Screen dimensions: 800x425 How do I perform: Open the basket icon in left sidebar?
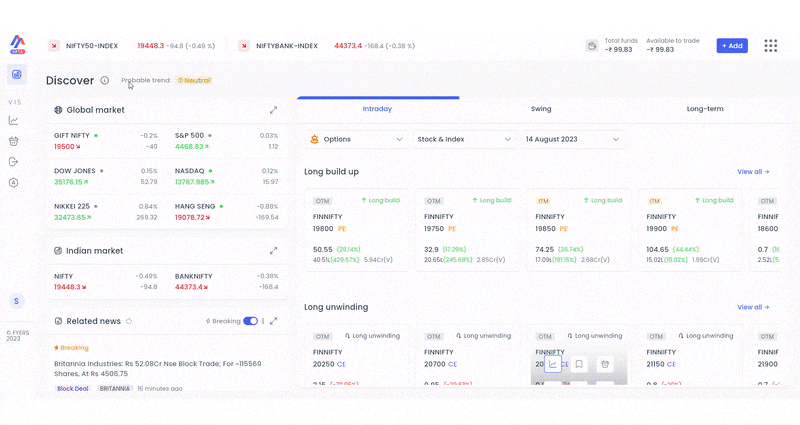[x=14, y=141]
